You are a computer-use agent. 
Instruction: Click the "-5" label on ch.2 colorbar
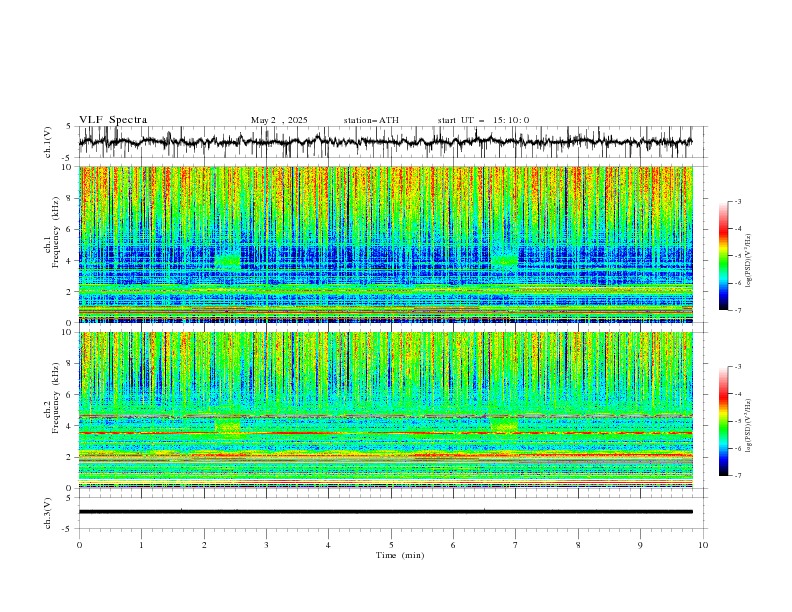[x=737, y=421]
